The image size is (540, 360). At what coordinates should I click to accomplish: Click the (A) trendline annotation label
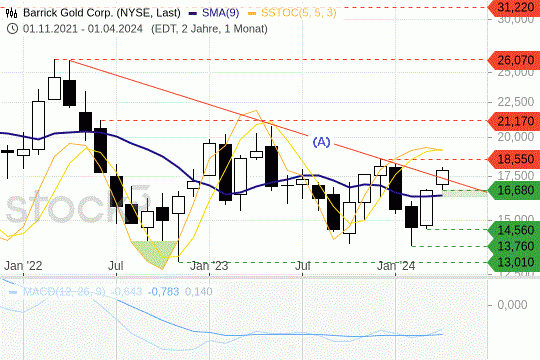321,142
